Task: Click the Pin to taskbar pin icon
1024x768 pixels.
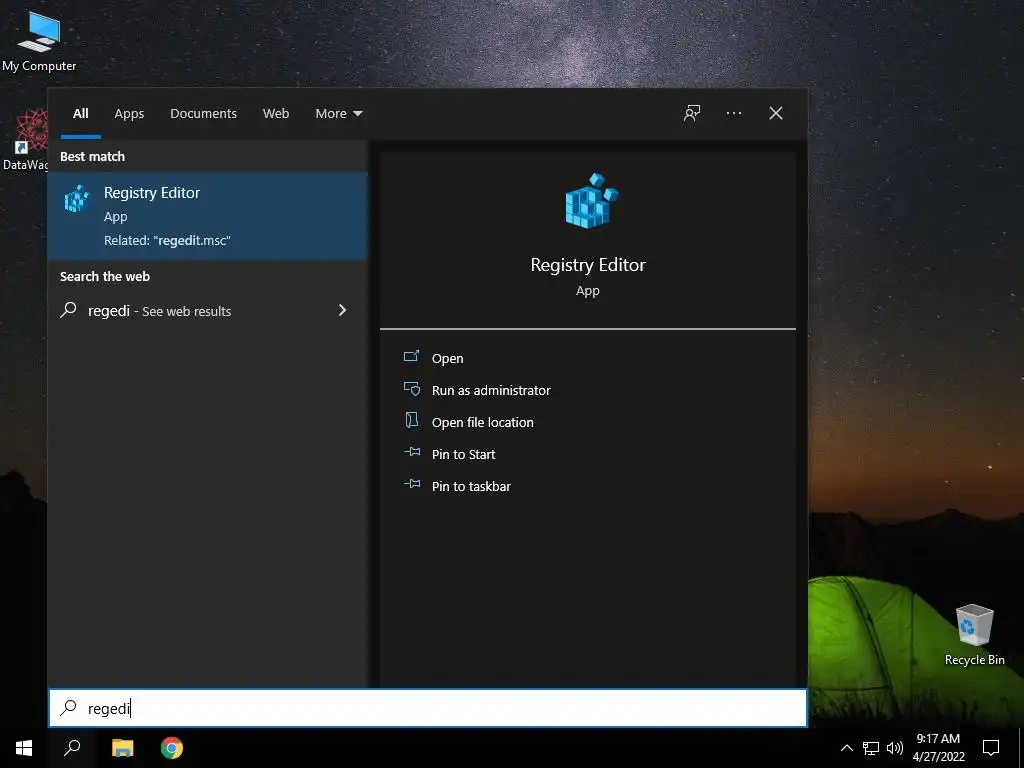Action: pyautogui.click(x=411, y=484)
